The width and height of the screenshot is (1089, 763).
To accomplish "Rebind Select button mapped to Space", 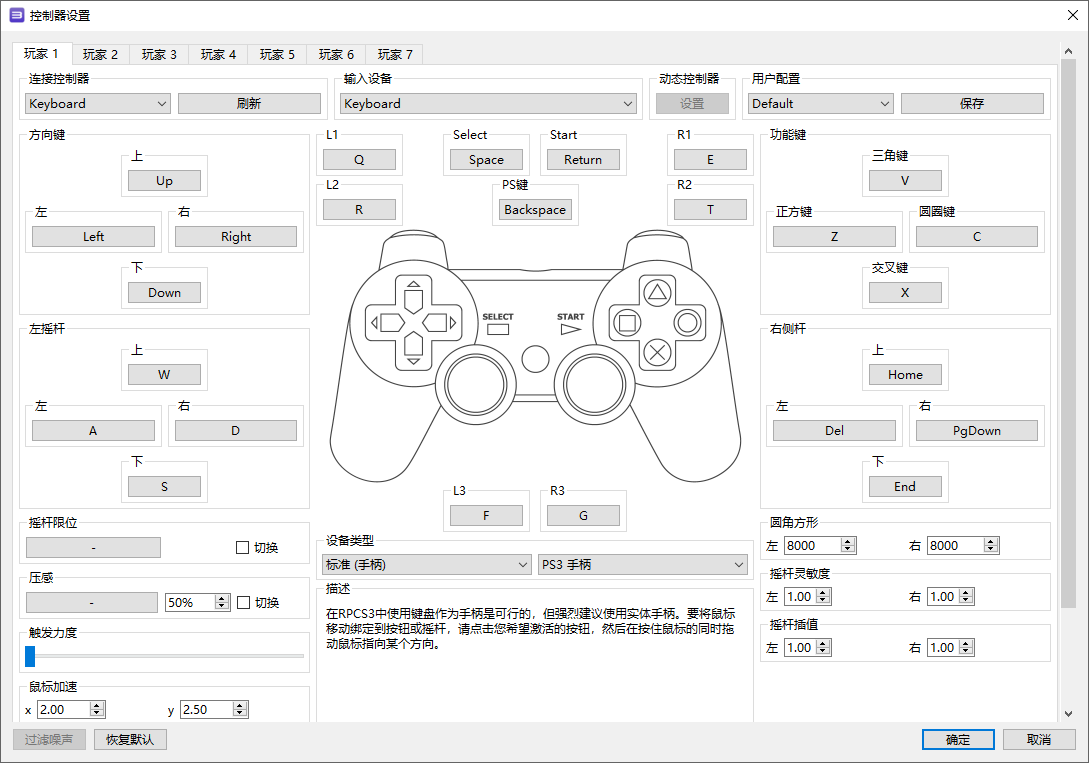I will tap(486, 160).
